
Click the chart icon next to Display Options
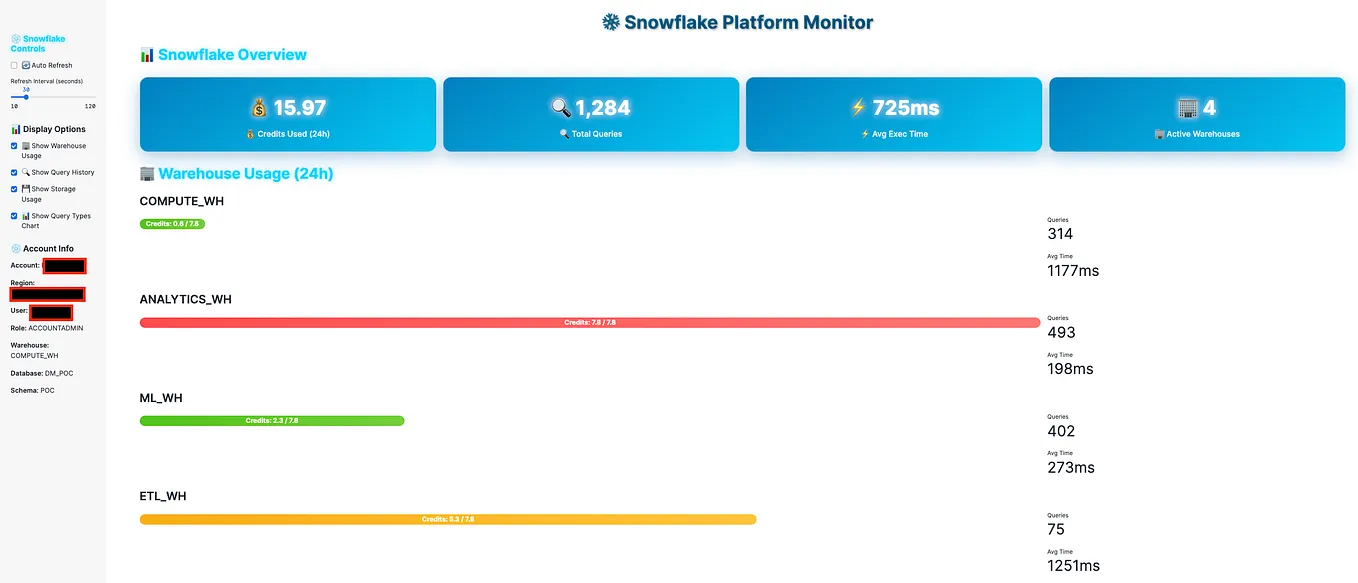(x=15, y=129)
